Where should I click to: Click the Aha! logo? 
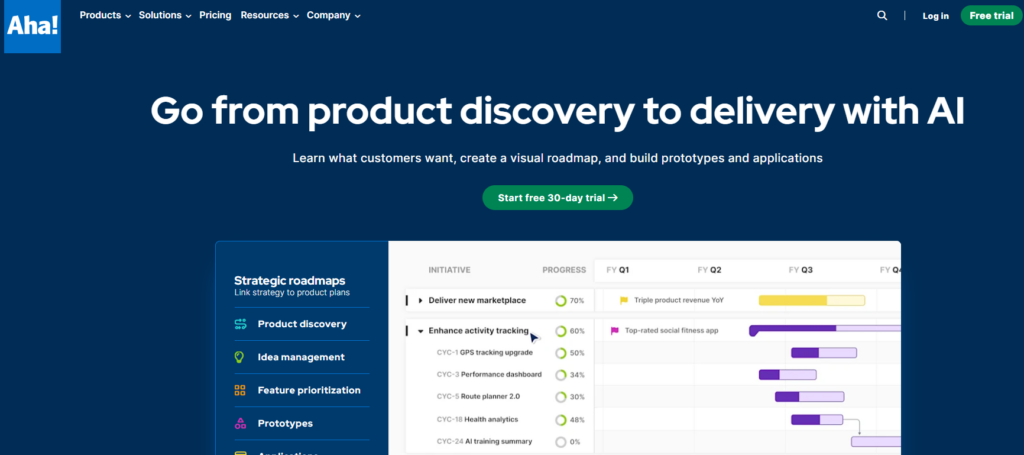tap(32, 26)
